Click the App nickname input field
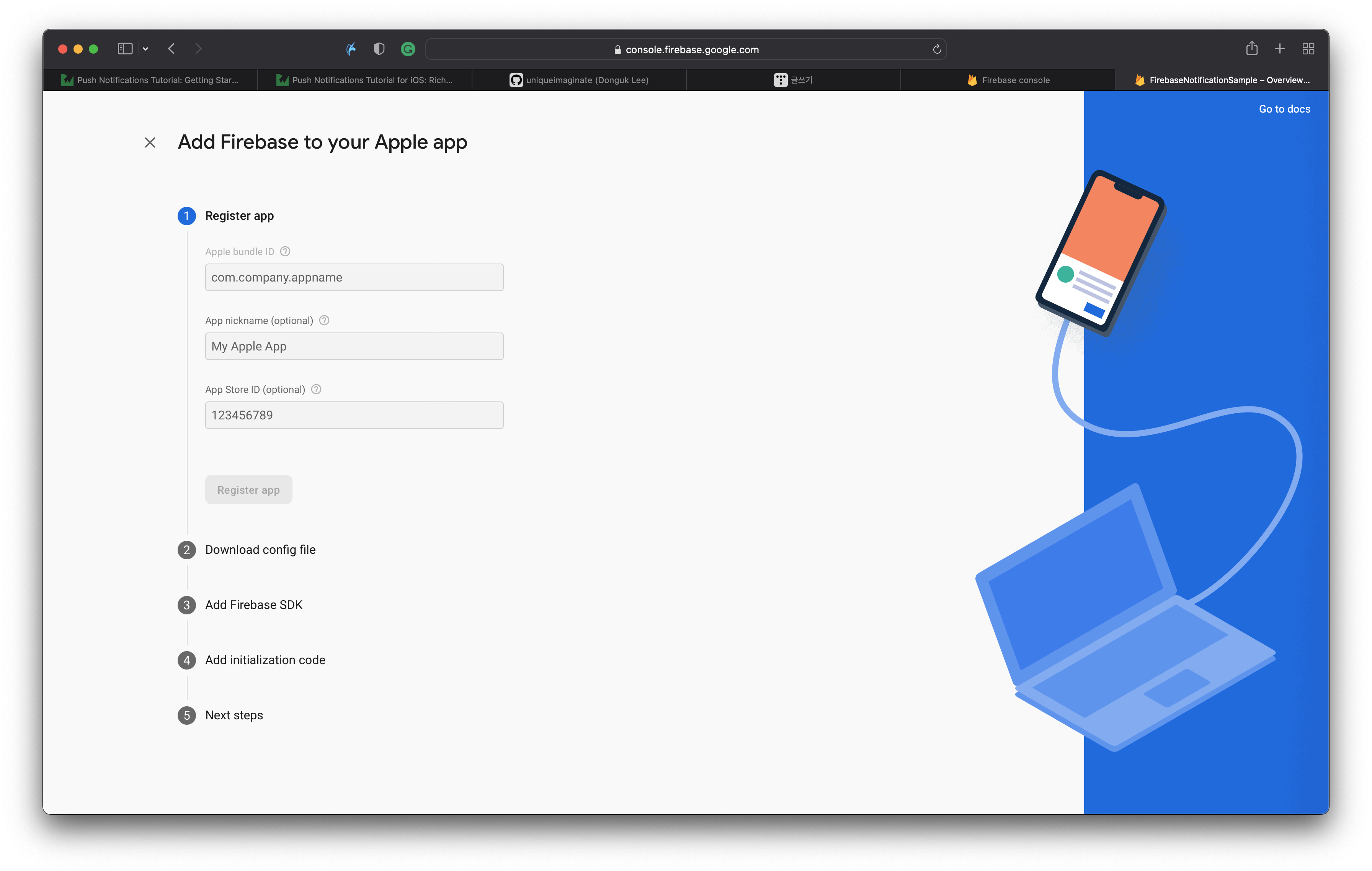 [354, 346]
